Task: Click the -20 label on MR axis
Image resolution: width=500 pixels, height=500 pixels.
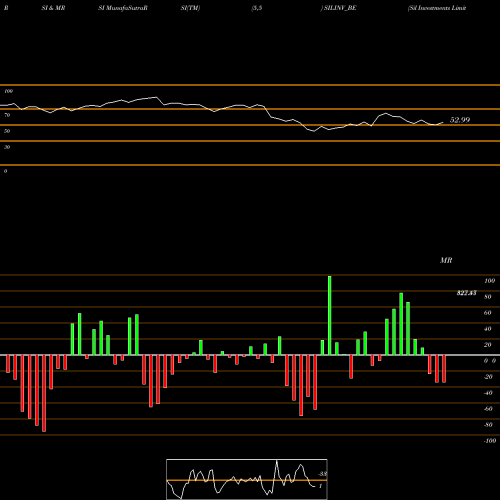Action: click(x=488, y=377)
